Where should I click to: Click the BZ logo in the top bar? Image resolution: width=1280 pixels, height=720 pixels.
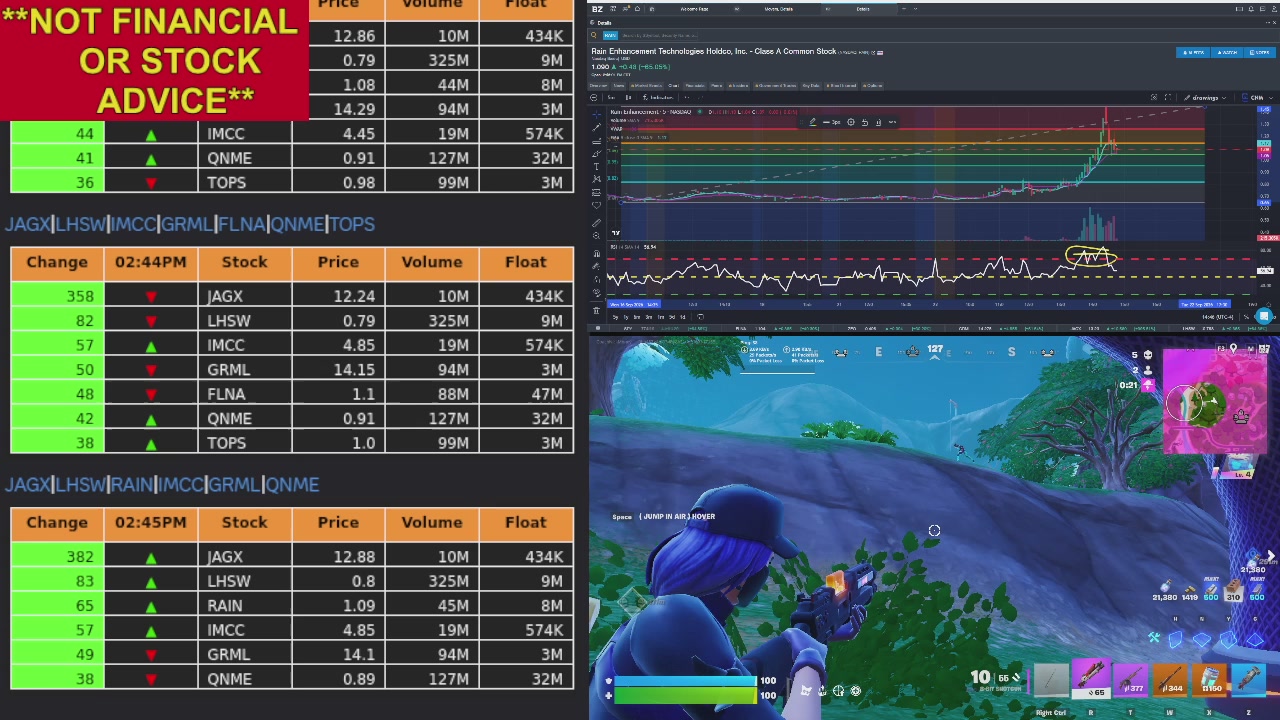click(597, 9)
